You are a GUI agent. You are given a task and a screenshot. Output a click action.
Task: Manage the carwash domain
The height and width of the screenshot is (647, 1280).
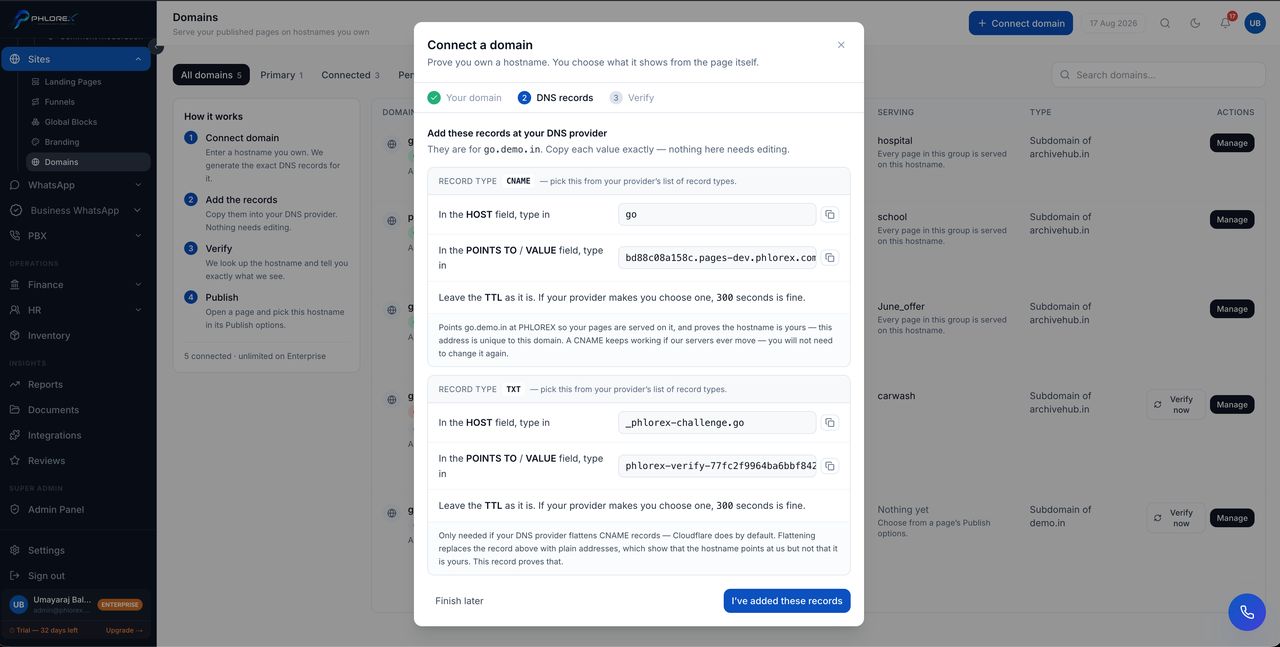click(1232, 405)
